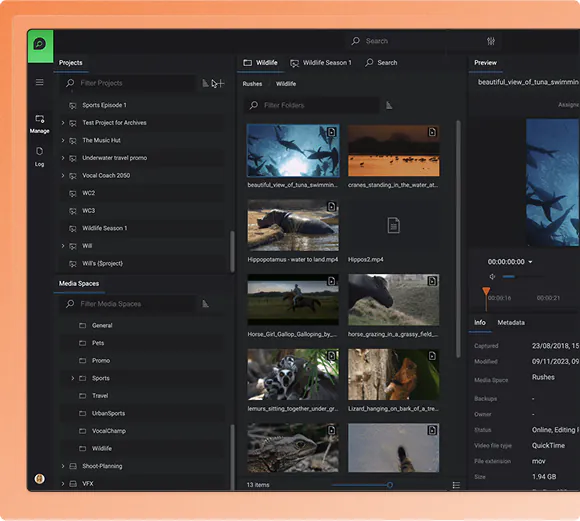Screen dimensions: 580x521
Task: Sort media spaces using the sort icon
Action: tap(205, 304)
